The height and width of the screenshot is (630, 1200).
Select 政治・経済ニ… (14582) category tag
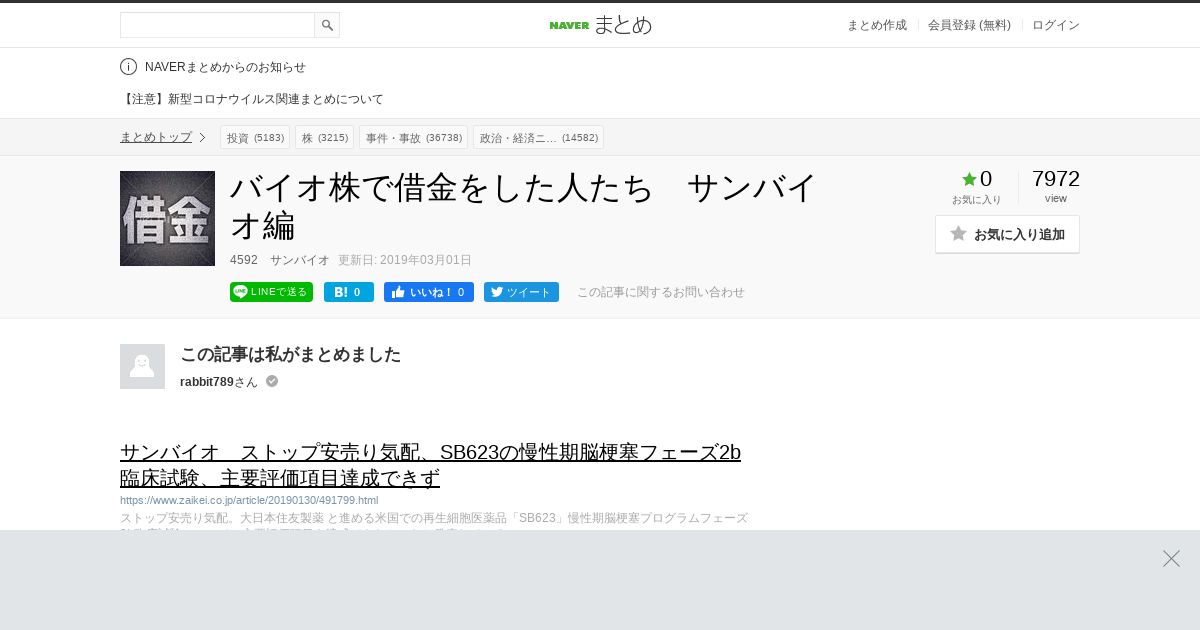point(539,137)
